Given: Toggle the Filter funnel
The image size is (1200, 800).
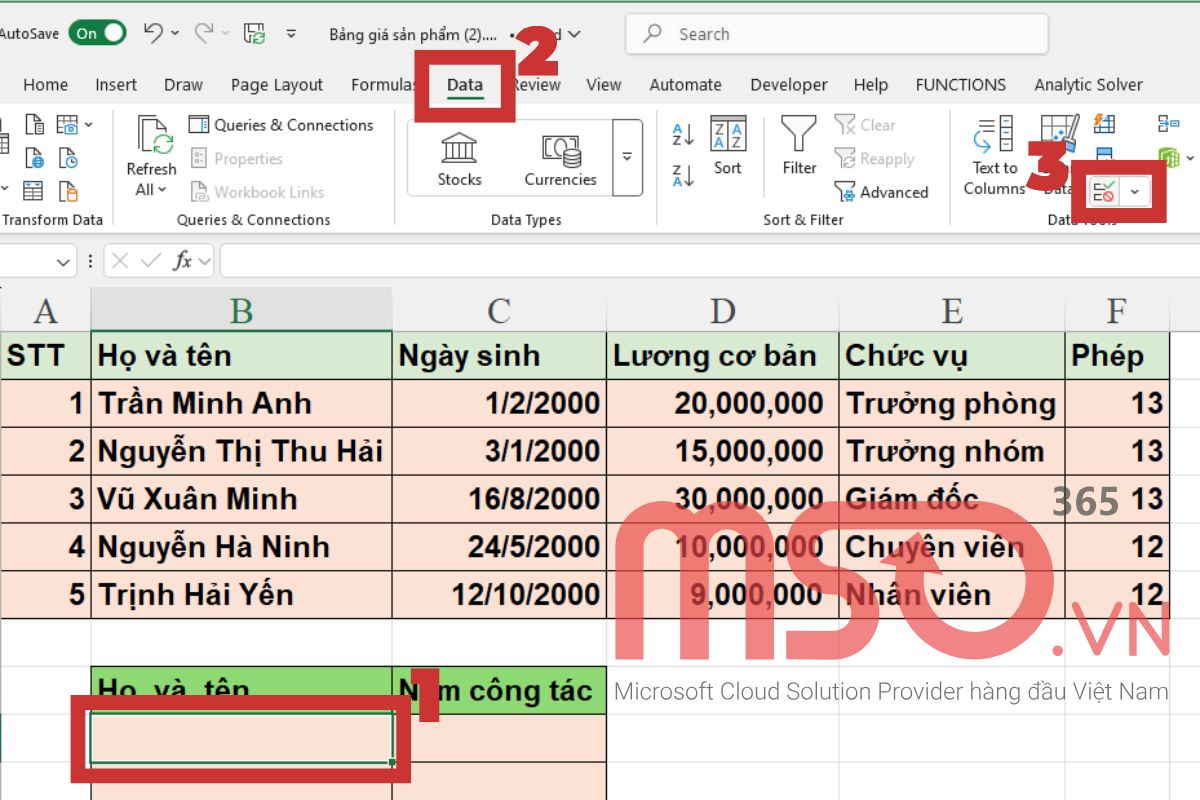Looking at the screenshot, I should click(799, 146).
